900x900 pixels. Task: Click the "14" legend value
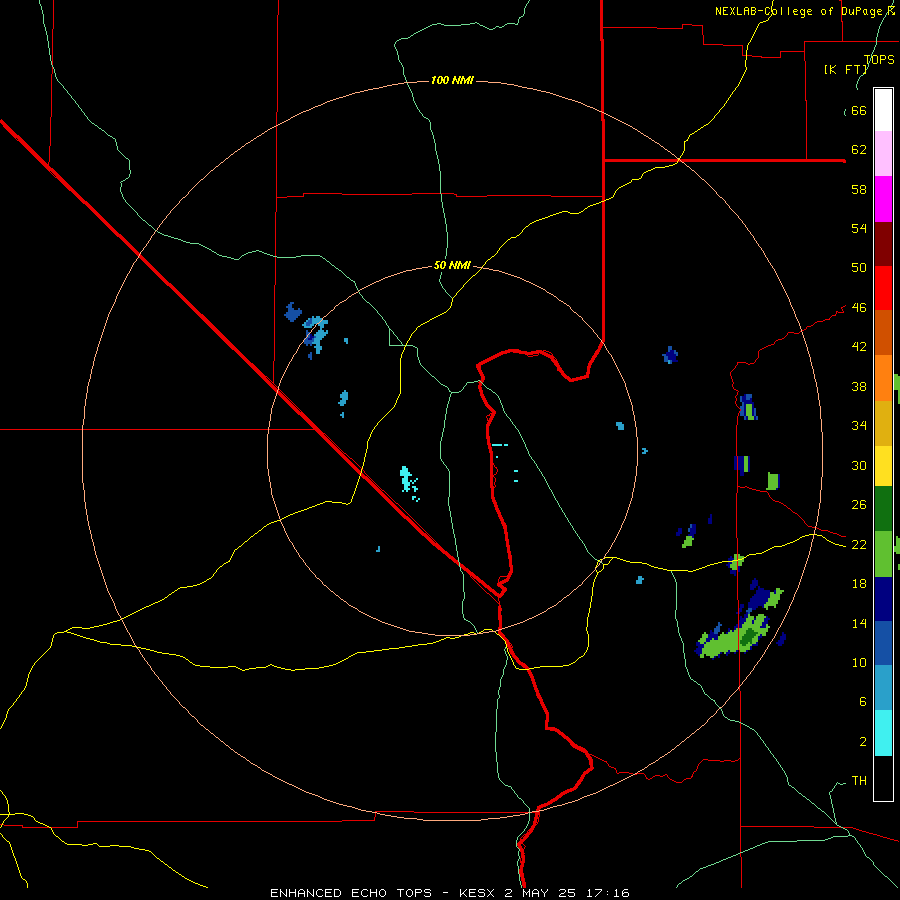[x=859, y=623]
